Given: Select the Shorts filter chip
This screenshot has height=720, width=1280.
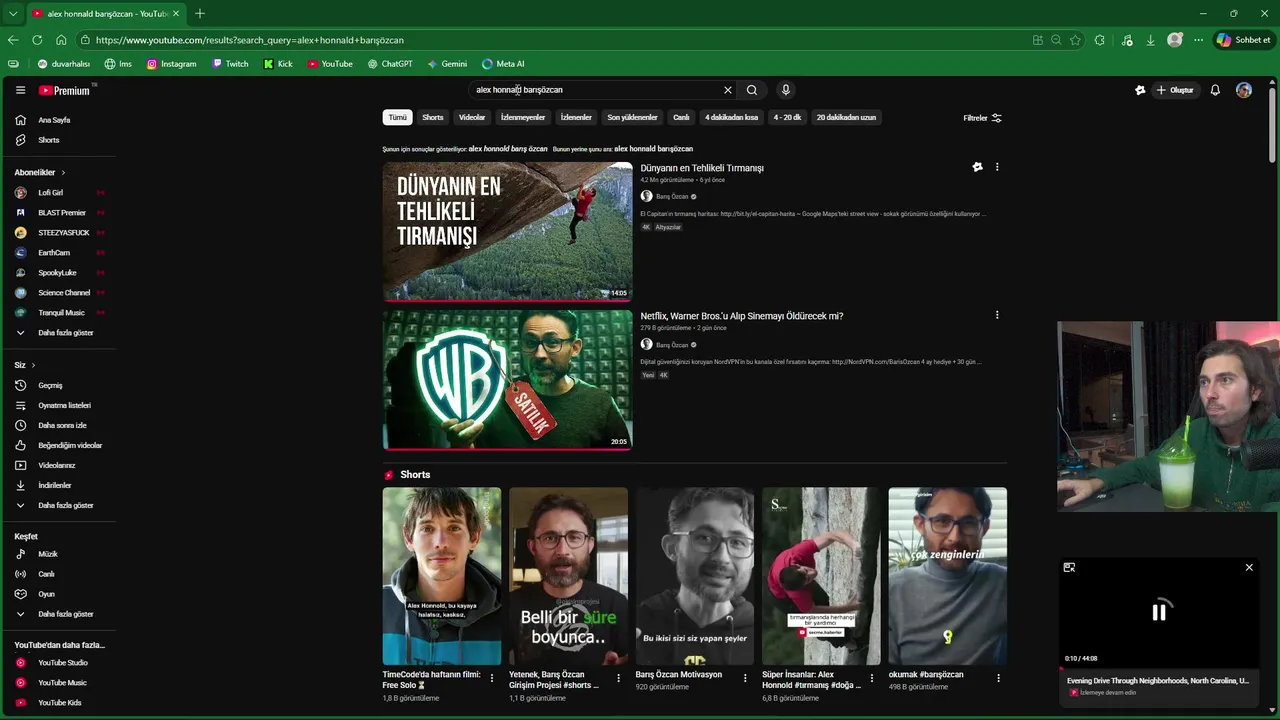Looking at the screenshot, I should point(433,117).
